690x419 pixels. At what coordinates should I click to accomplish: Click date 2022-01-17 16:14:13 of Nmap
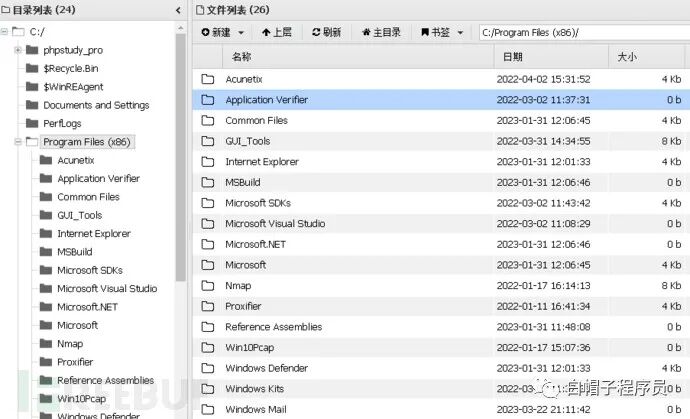(x=543, y=286)
